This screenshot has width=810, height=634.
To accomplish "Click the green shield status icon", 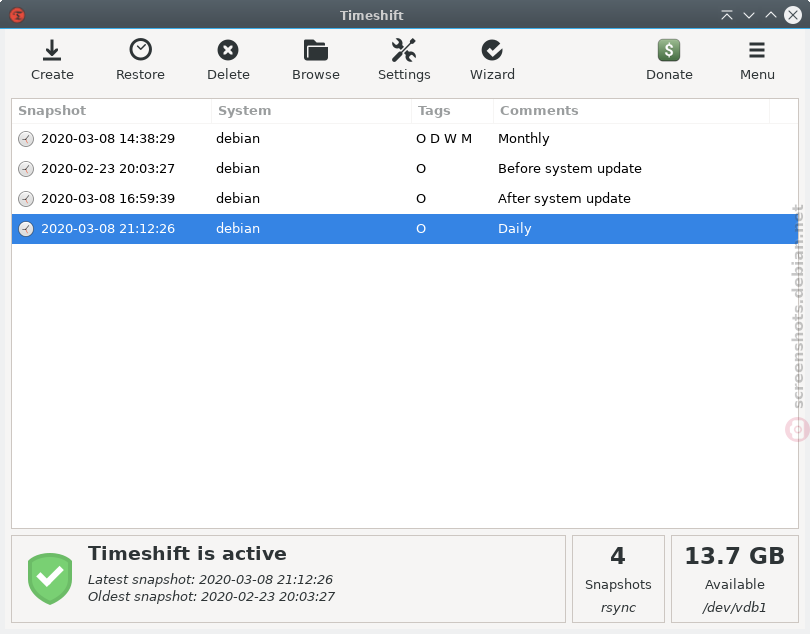I will (x=50, y=579).
